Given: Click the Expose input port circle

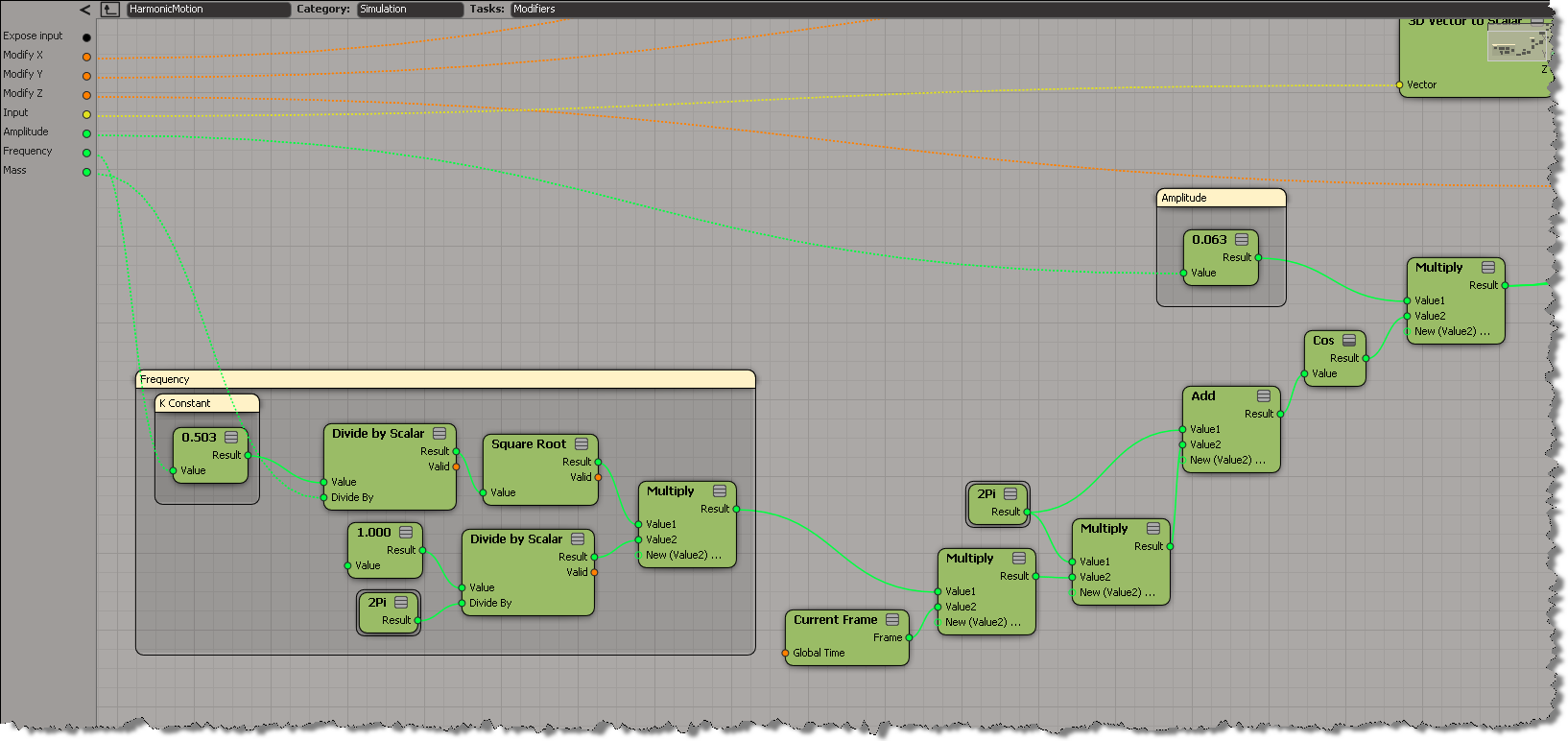Looking at the screenshot, I should pyautogui.click(x=86, y=37).
